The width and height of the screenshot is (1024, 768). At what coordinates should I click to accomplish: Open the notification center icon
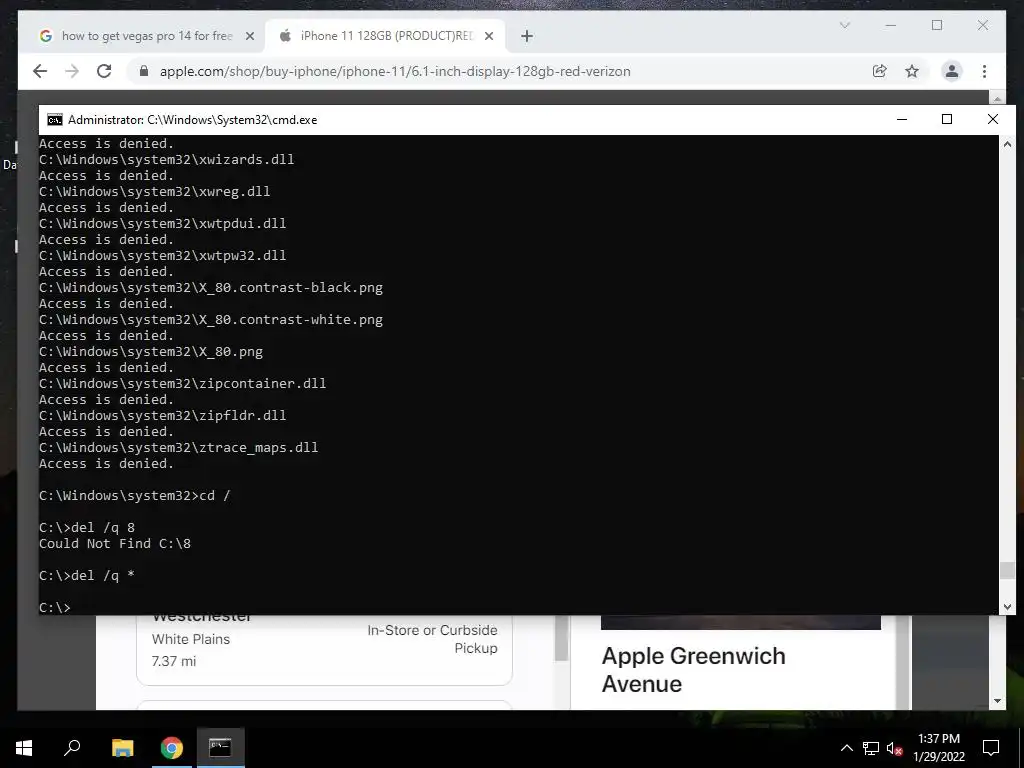click(x=991, y=748)
